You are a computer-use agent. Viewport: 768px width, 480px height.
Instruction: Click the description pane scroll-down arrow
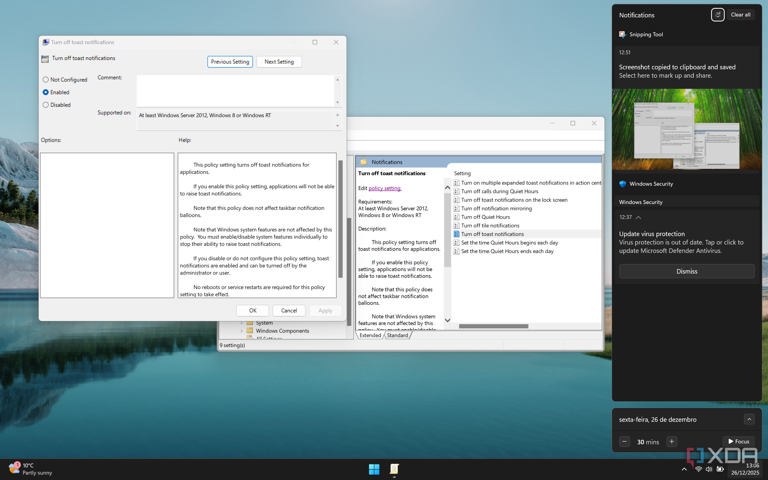[x=447, y=320]
